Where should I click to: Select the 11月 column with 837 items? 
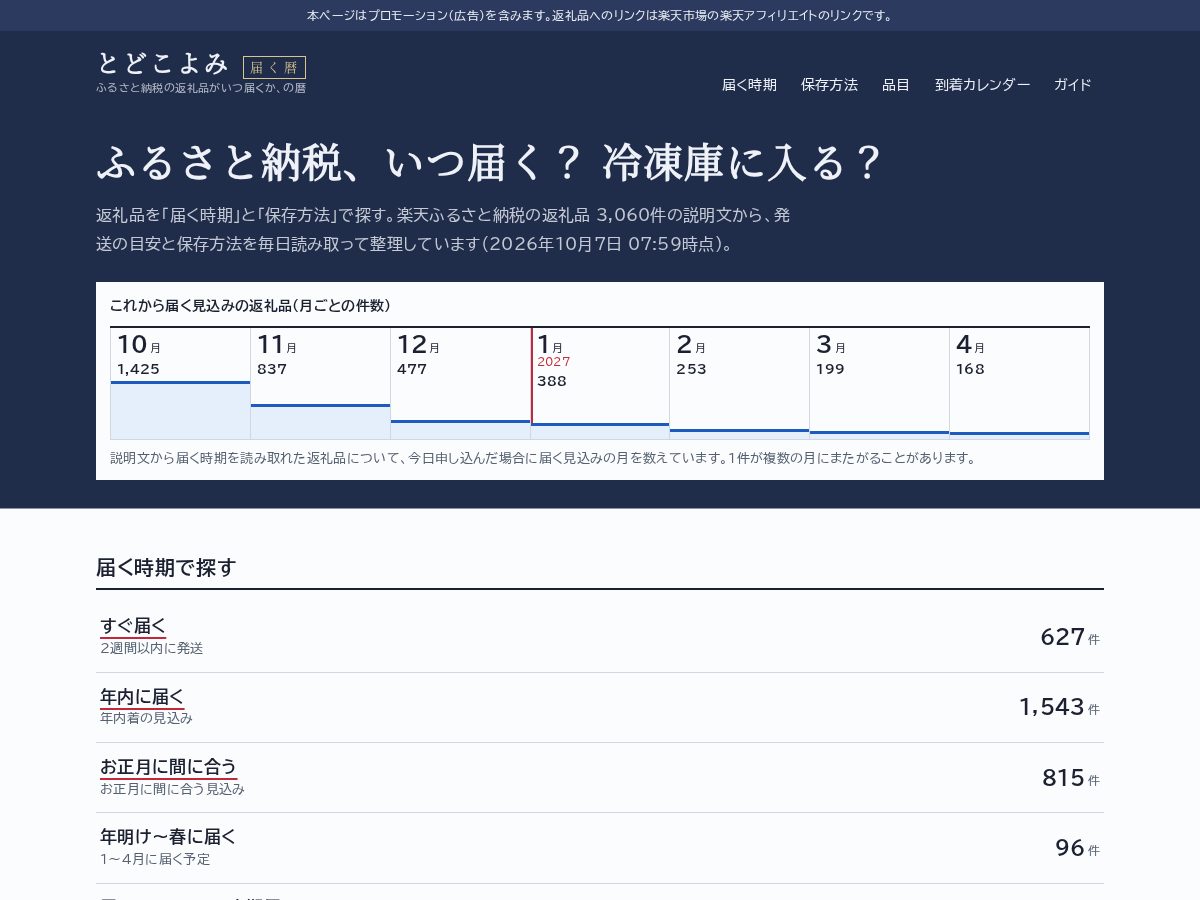(x=320, y=384)
